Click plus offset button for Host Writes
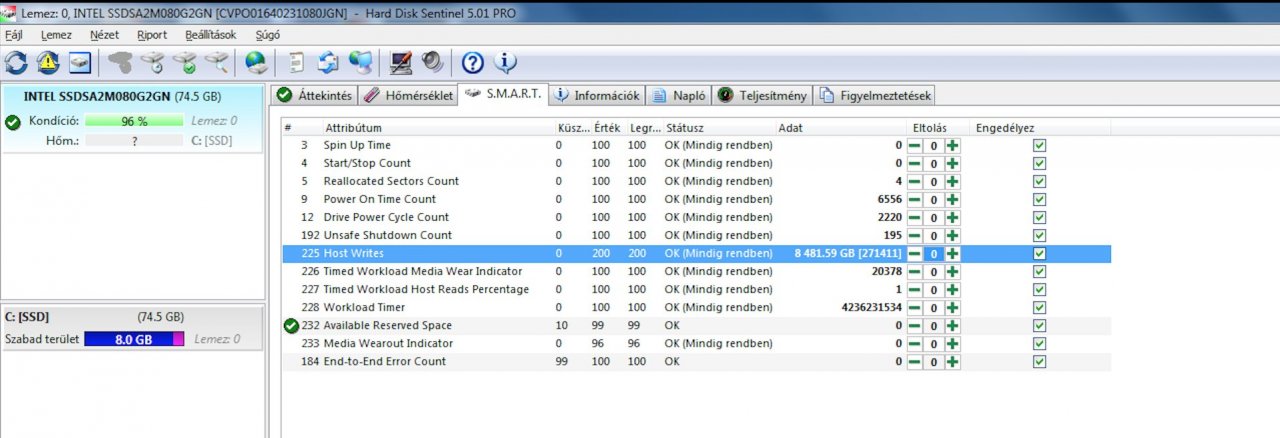Viewport: 1280px width, 438px height. (x=952, y=253)
